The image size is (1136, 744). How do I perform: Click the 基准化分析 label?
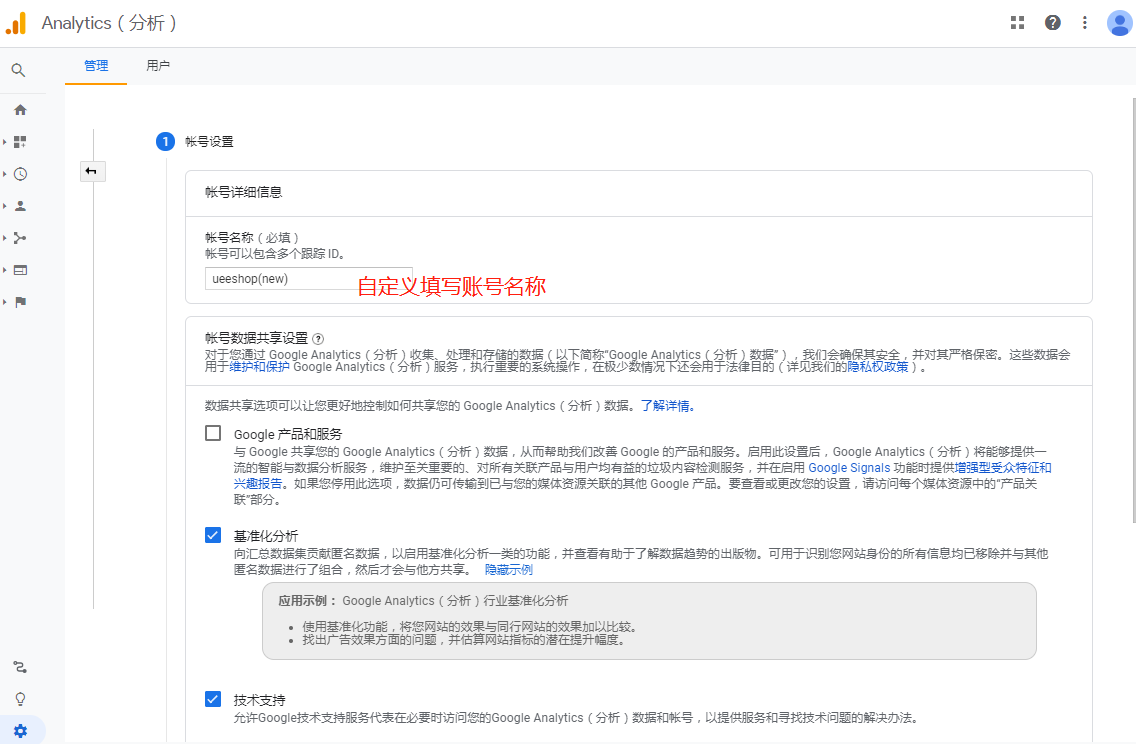coord(266,536)
